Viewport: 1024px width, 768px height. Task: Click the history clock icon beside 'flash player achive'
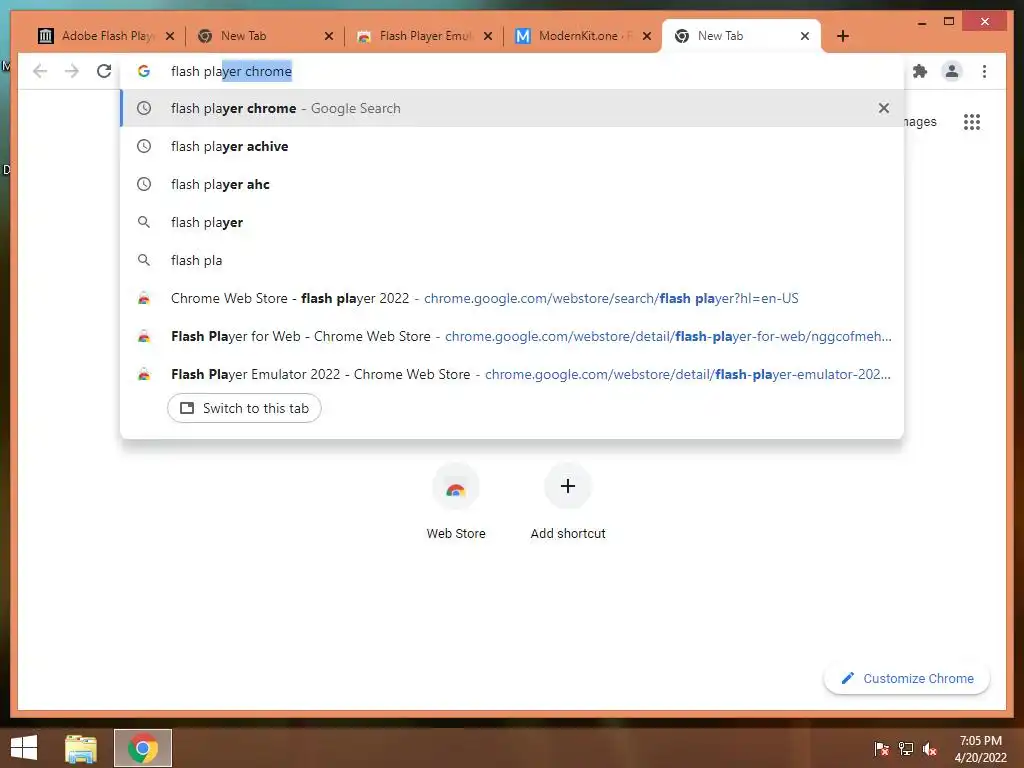point(144,146)
